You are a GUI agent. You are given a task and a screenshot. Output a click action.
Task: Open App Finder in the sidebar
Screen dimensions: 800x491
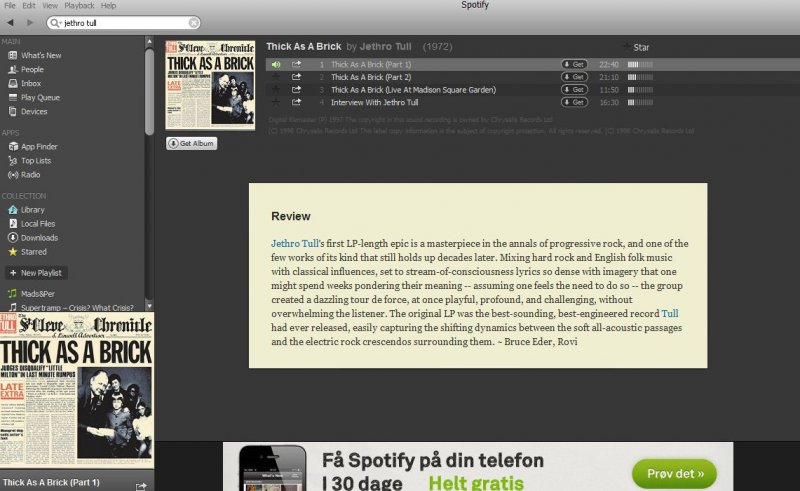point(38,146)
